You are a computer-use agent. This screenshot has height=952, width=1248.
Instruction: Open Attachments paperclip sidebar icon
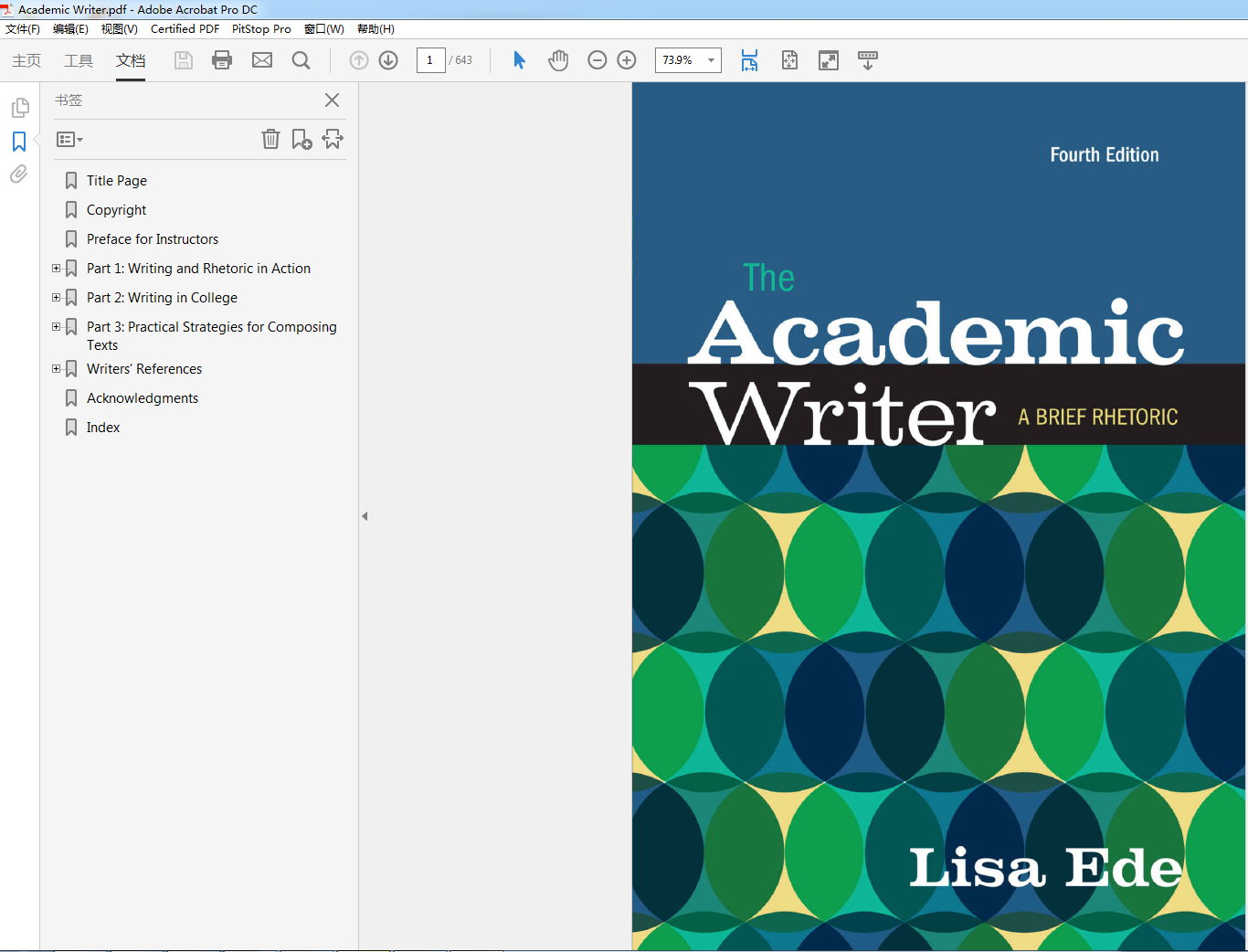[19, 174]
